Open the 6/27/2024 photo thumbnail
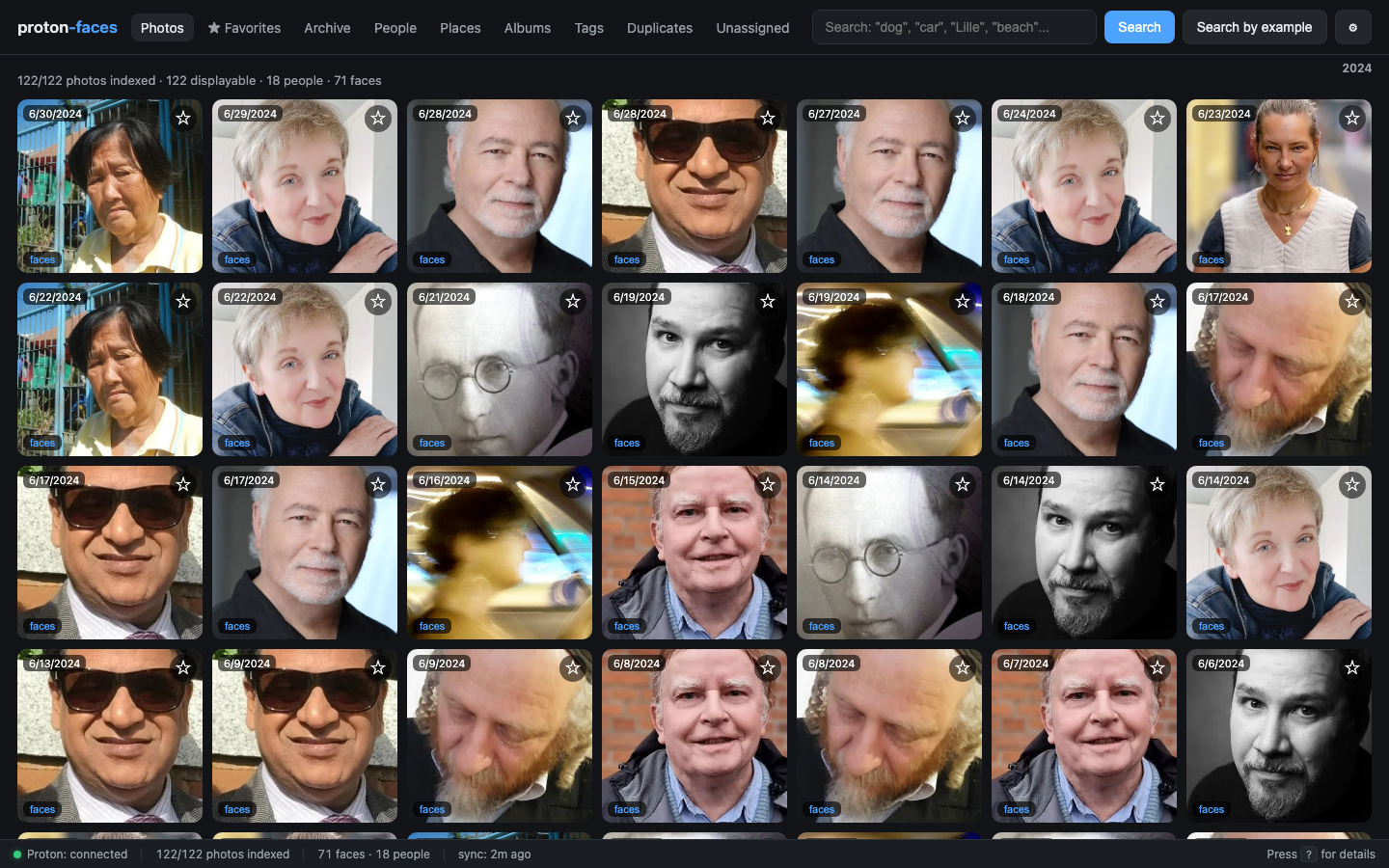Screen dimensions: 1389x868 pyautogui.click(x=889, y=186)
